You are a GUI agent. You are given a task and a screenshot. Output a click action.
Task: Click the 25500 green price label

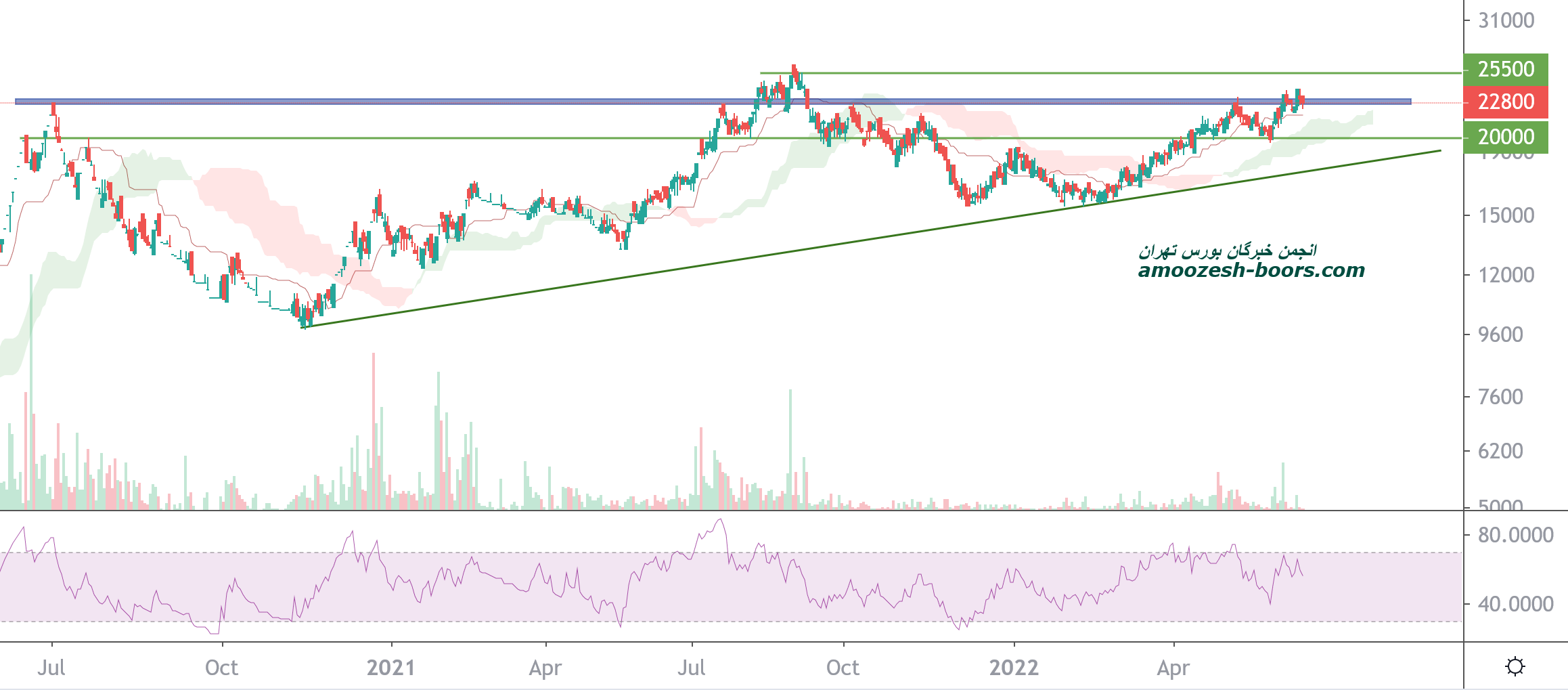[1505, 69]
